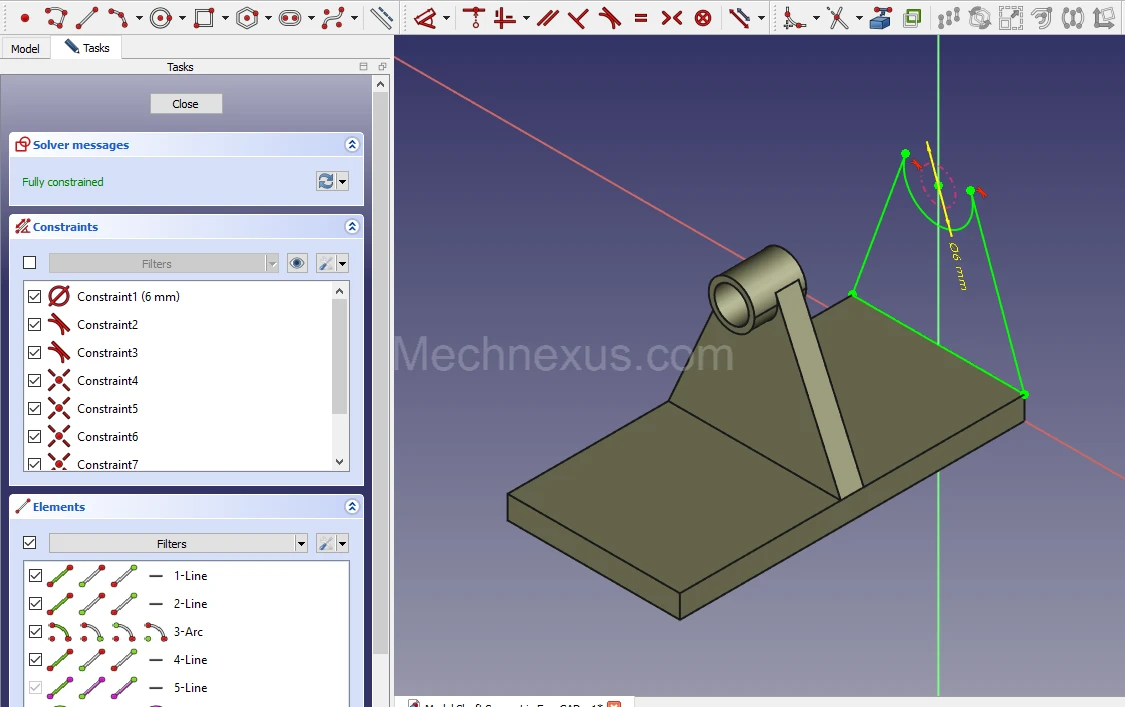Select the Create Arc tool
The height and width of the screenshot is (707, 1125).
(118, 18)
